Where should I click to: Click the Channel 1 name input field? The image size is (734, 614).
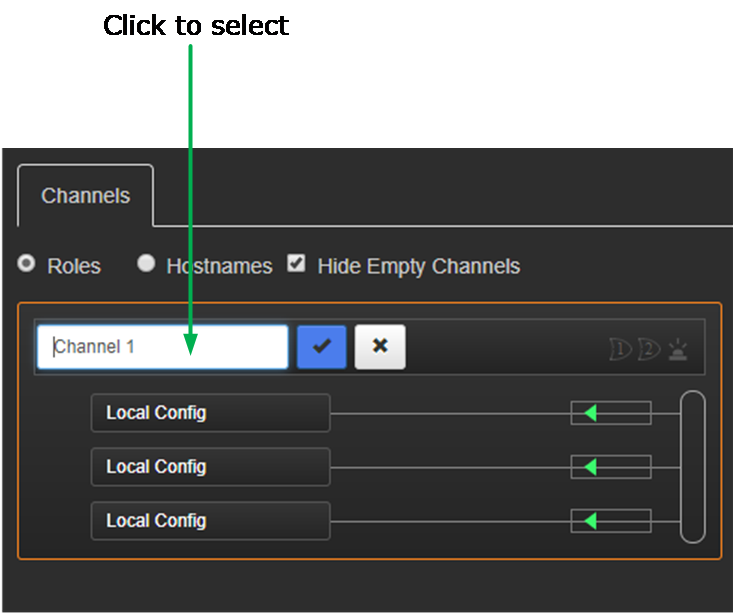(162, 347)
